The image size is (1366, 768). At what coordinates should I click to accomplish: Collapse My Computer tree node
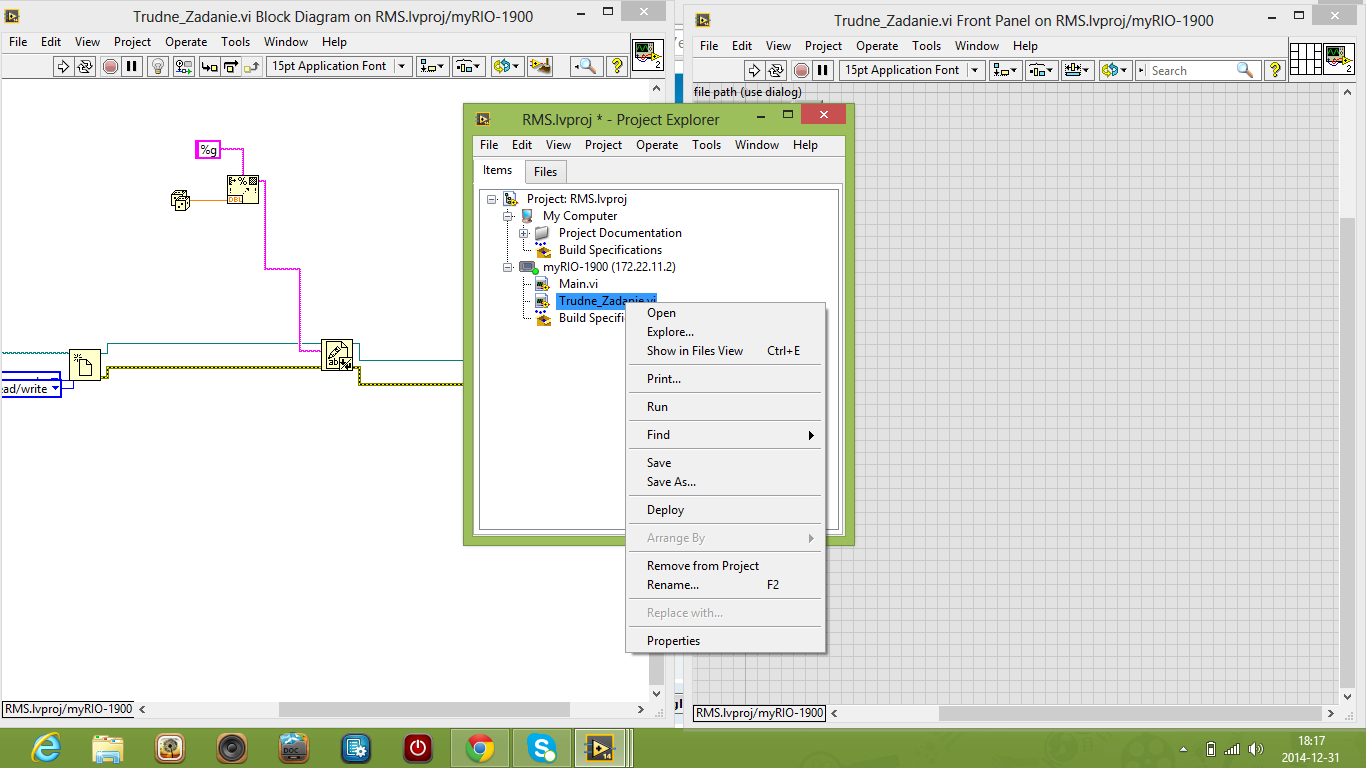click(508, 216)
